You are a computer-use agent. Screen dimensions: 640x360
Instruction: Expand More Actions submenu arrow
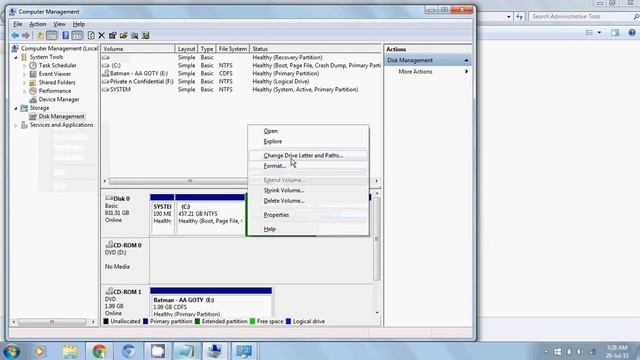pyautogui.click(x=467, y=71)
